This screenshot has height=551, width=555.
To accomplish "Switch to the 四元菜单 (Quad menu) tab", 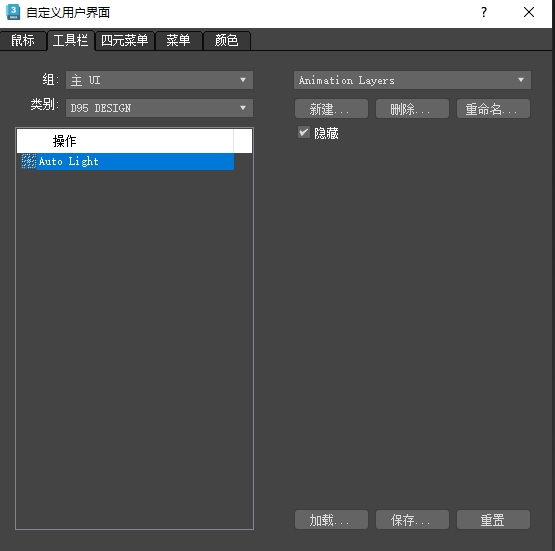I will click(x=125, y=40).
